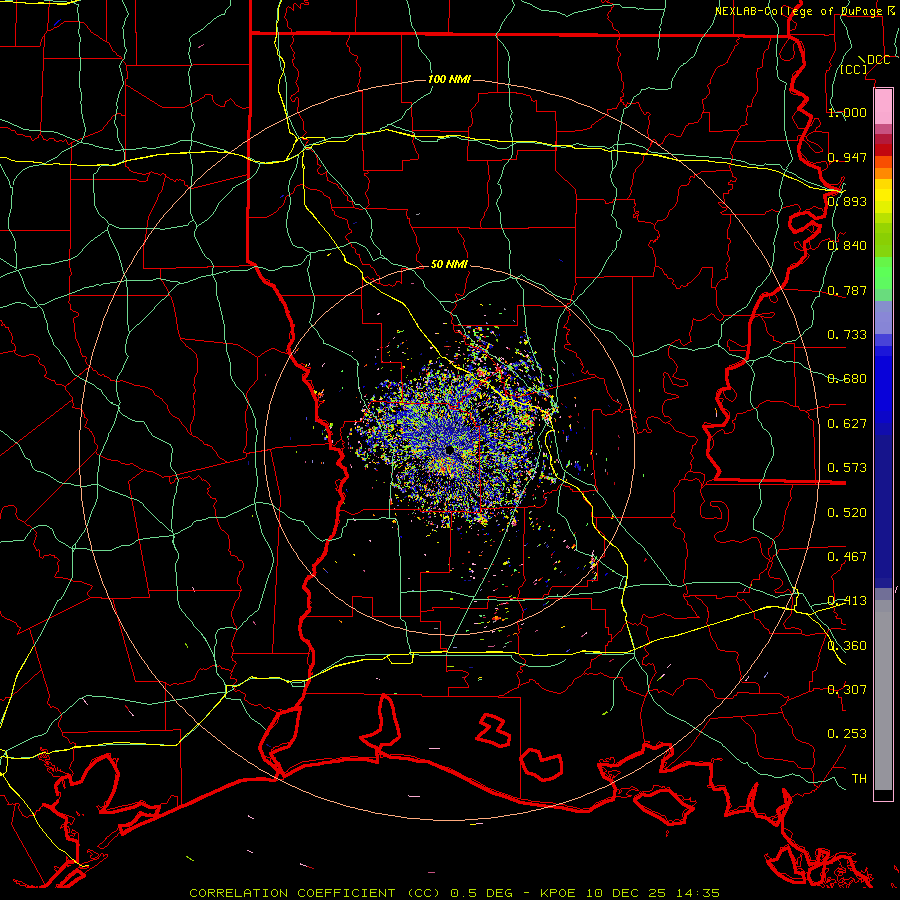The width and height of the screenshot is (900, 900).
Task: Click the [CC] label above the color scale
Action: pos(854,69)
